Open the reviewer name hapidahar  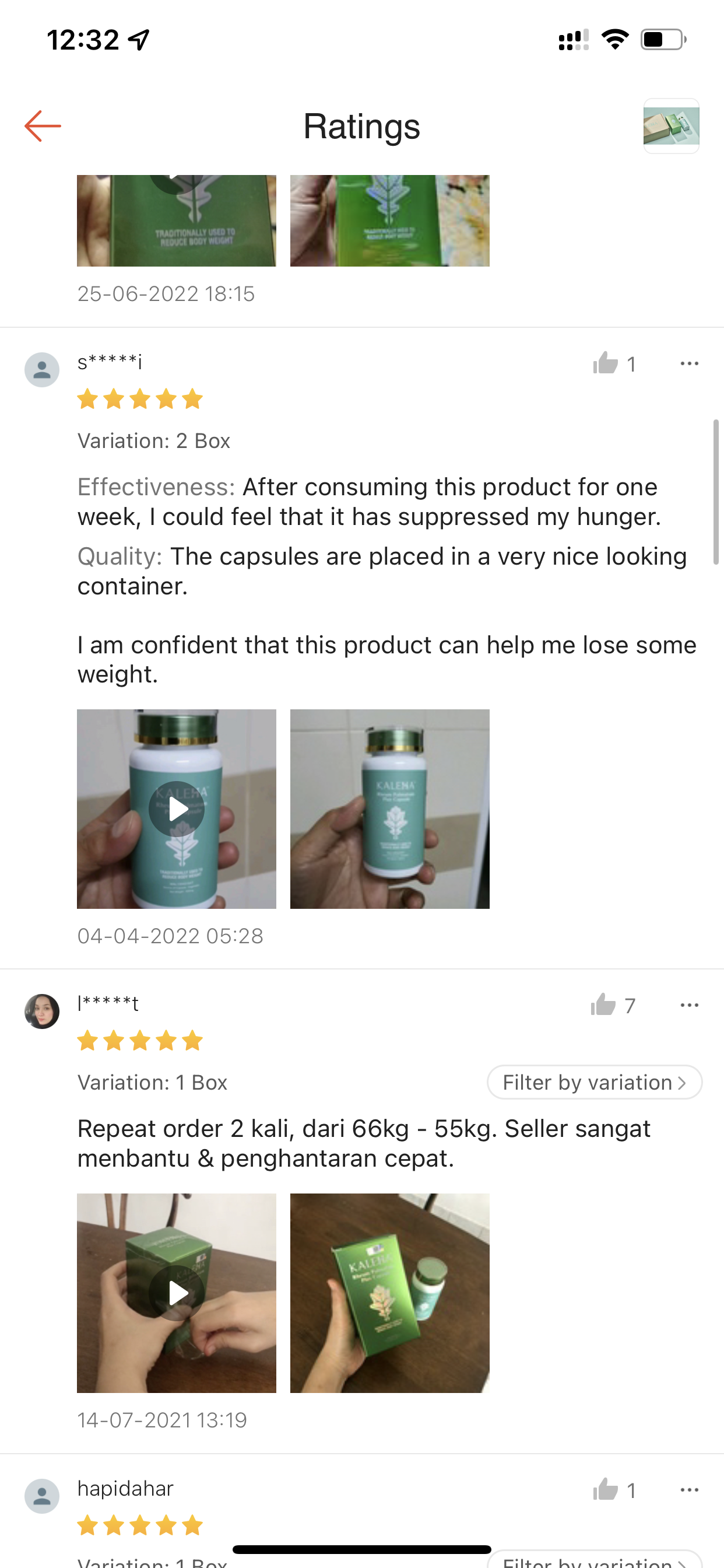(125, 1488)
